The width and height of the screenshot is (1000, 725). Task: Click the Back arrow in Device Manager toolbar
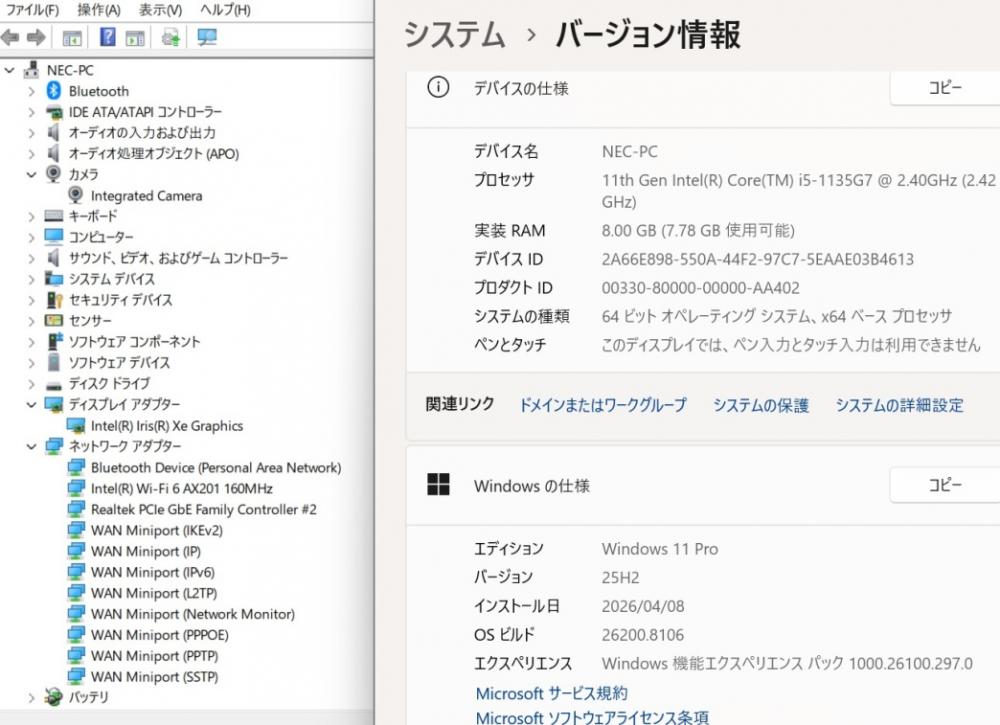(x=10, y=38)
